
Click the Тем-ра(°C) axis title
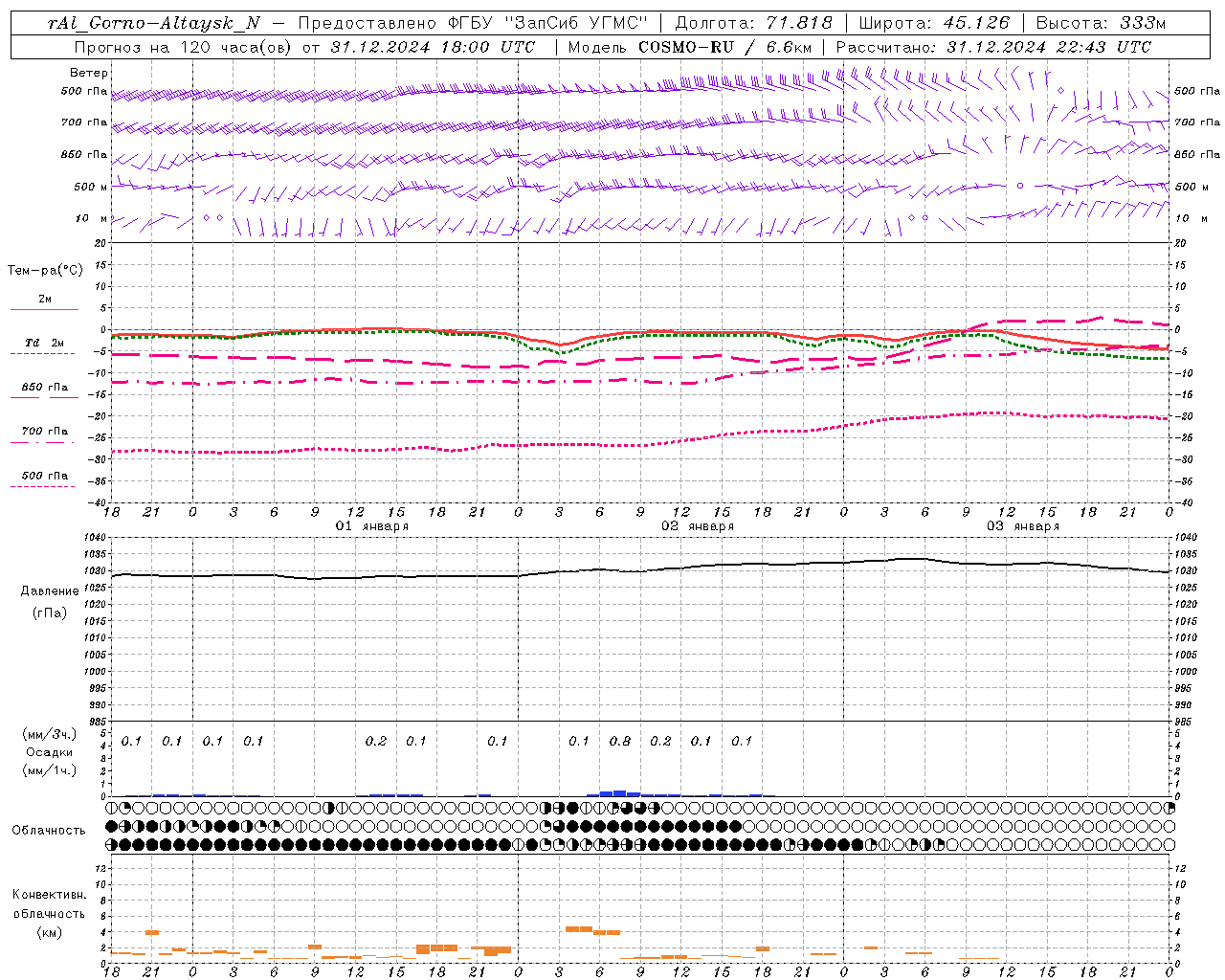[x=45, y=271]
